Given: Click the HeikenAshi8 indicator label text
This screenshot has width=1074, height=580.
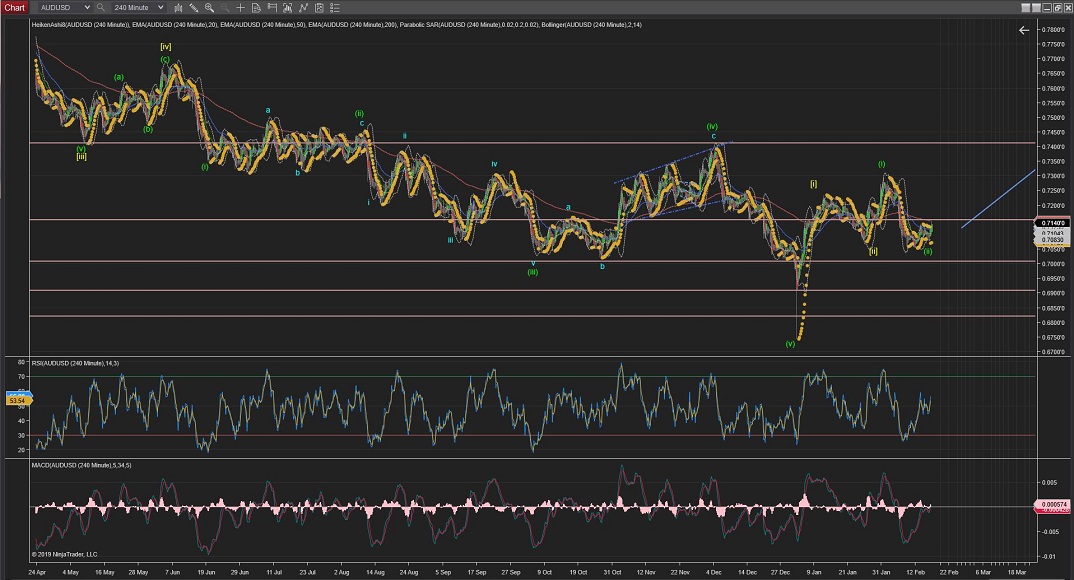Looking at the screenshot, I should click(x=81, y=25).
